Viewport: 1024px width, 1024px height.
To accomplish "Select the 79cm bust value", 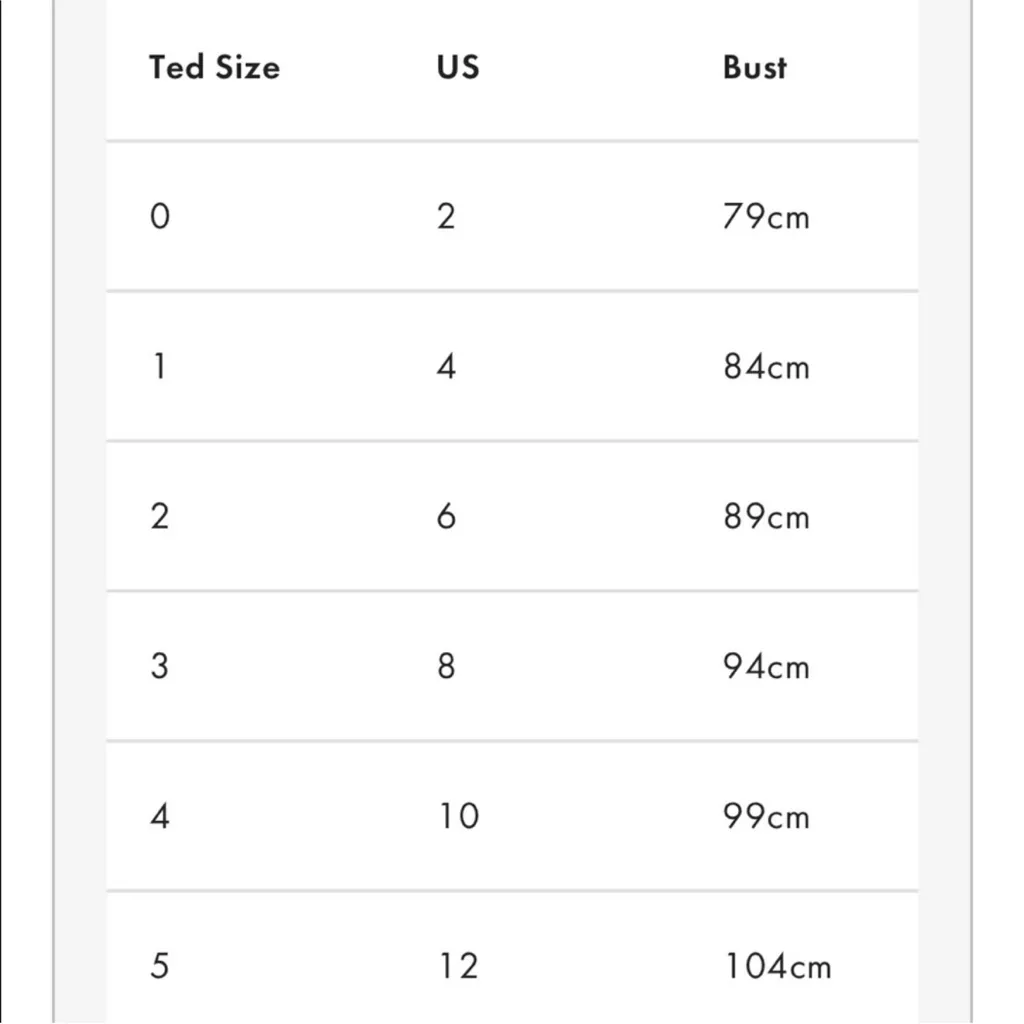I will [x=766, y=216].
